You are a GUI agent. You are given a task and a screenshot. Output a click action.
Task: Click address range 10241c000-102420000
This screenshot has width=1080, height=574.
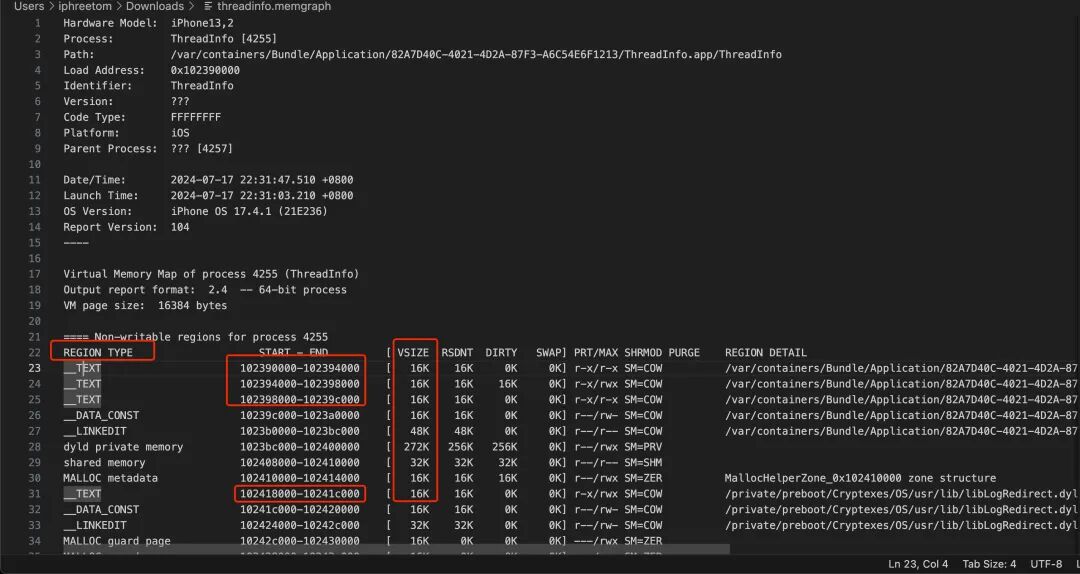[300, 510]
